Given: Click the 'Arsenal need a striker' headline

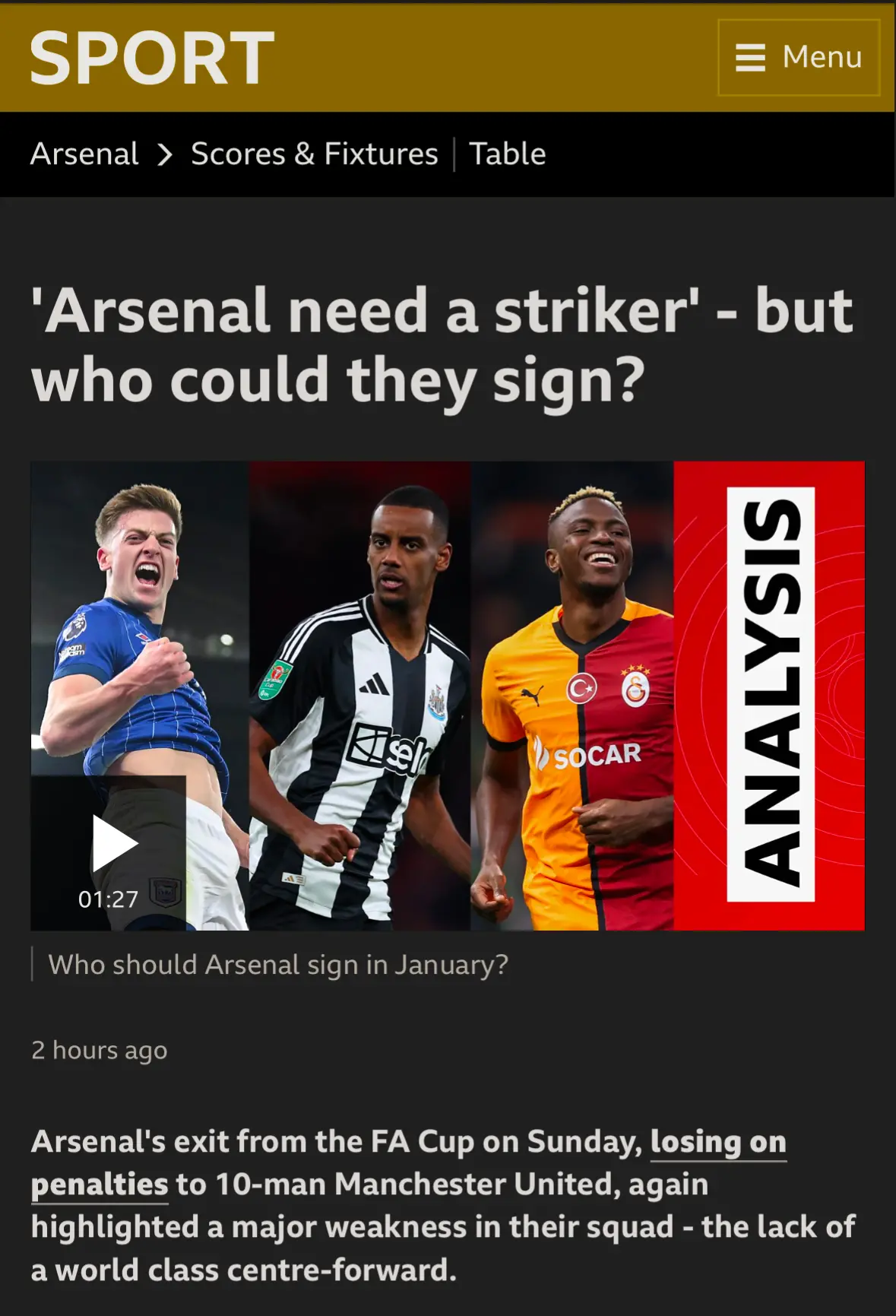Looking at the screenshot, I should click(442, 345).
